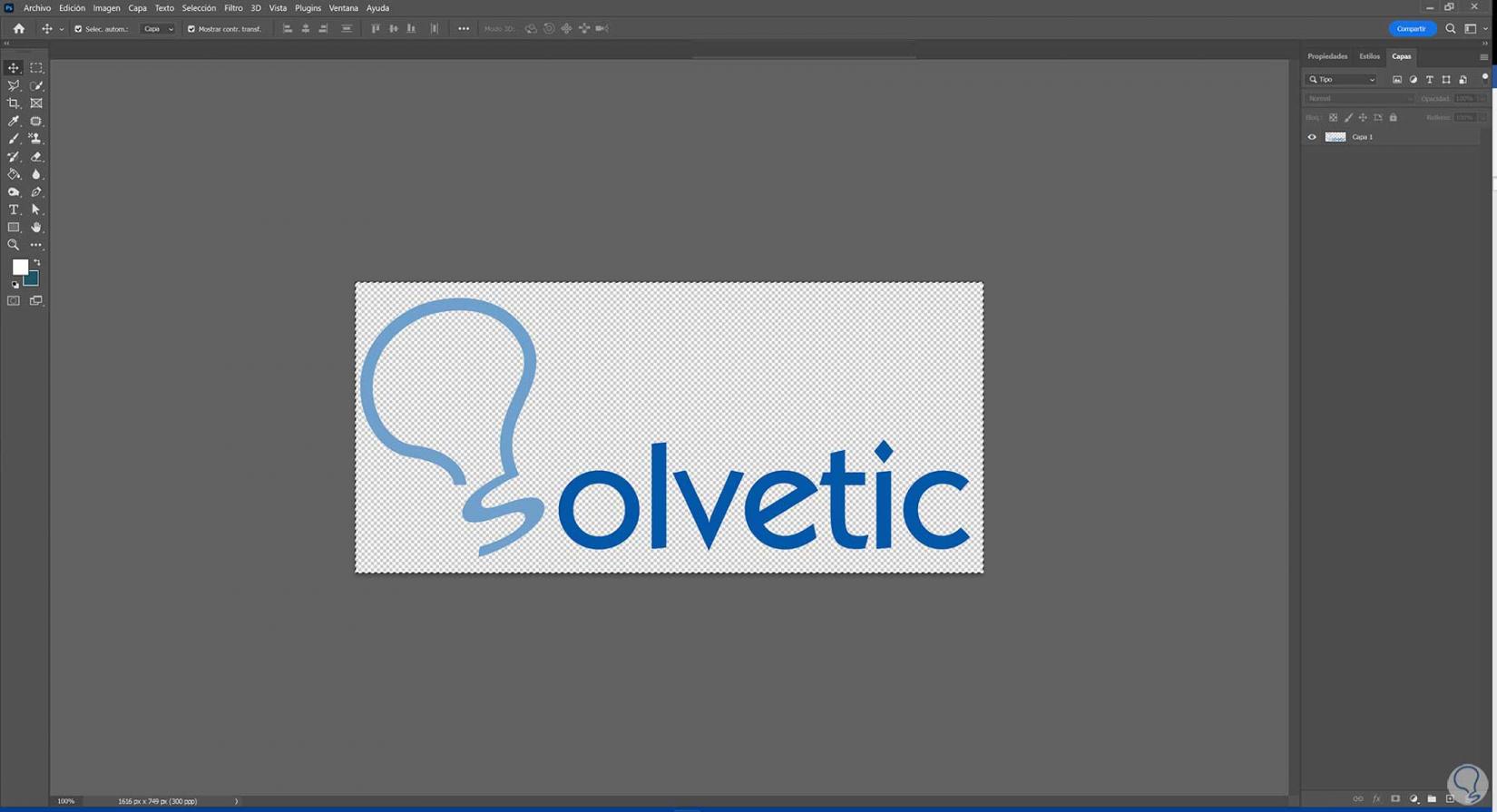Select the Blur droplet tool
Viewport: 1497px width, 812px height.
pyautogui.click(x=36, y=174)
